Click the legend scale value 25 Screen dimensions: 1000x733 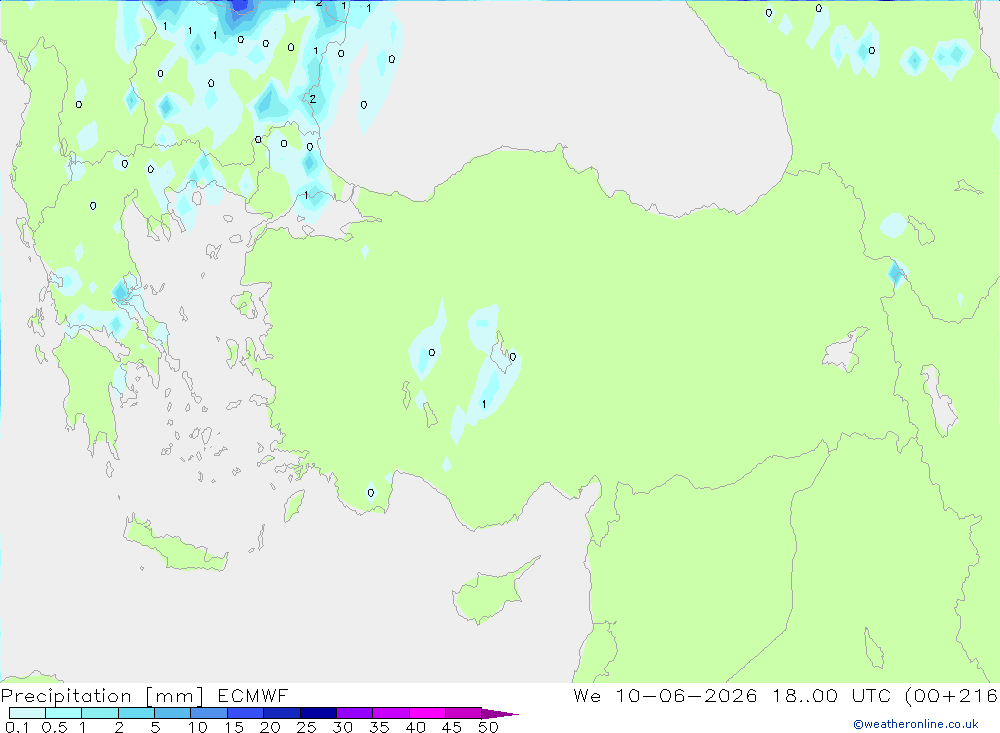306,727
